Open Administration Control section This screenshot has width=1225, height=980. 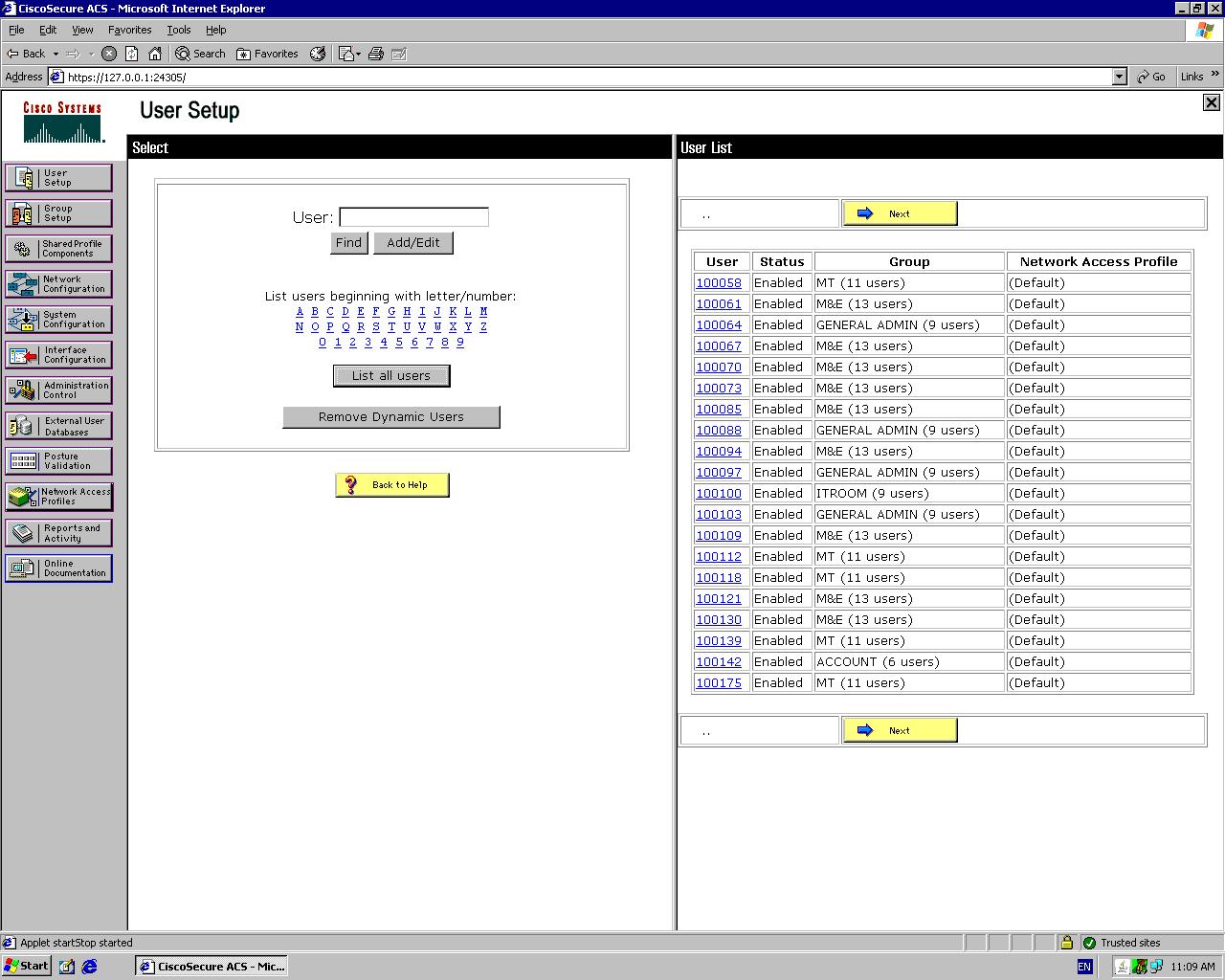click(x=57, y=390)
